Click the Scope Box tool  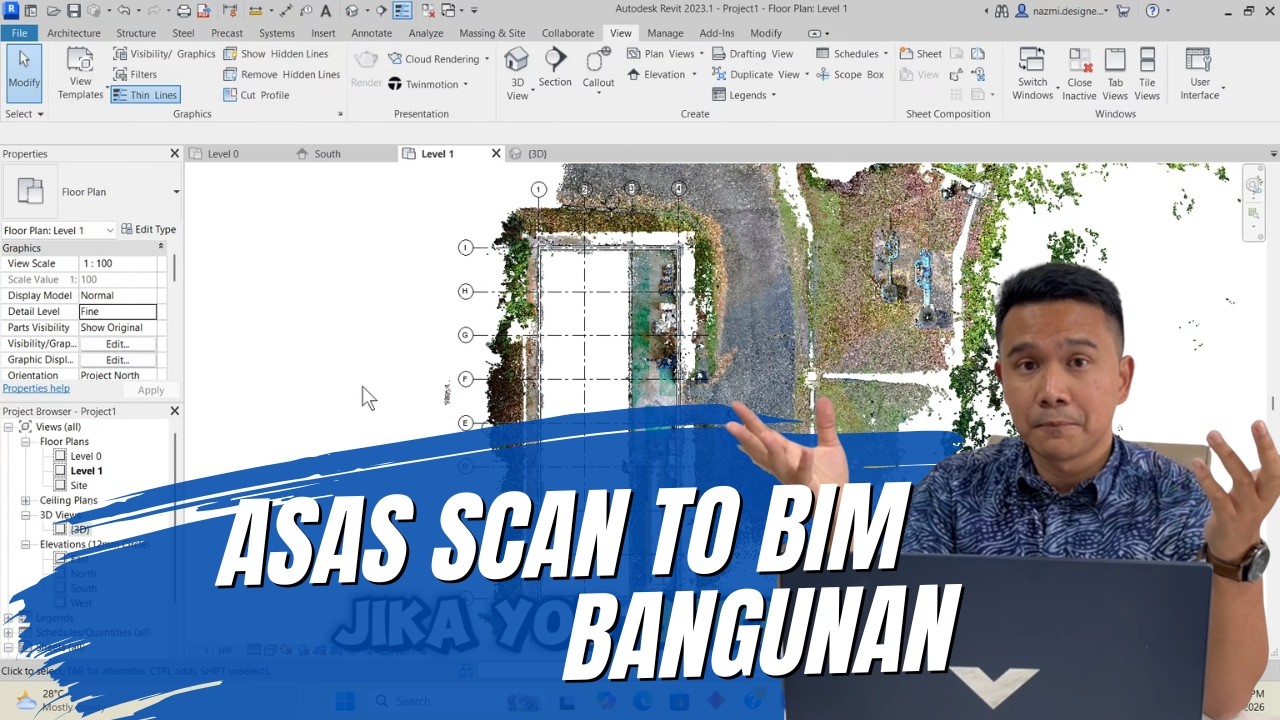tap(850, 74)
